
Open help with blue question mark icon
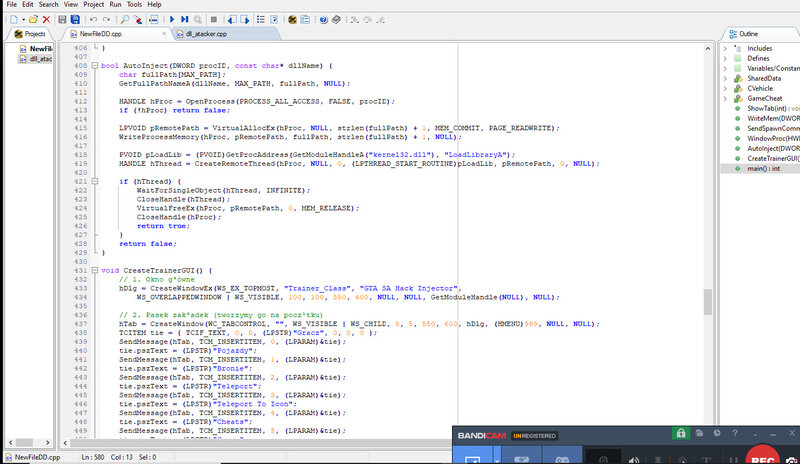(323, 19)
